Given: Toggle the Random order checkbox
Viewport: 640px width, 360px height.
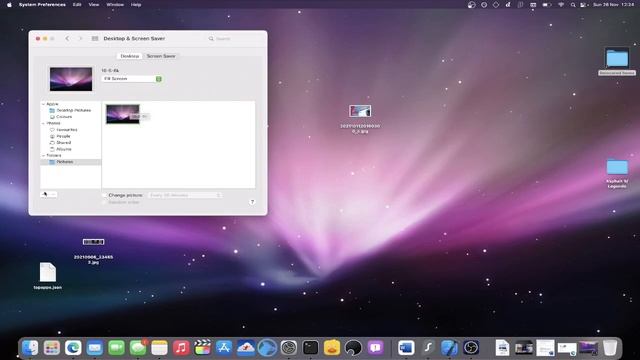Looking at the screenshot, I should click(x=104, y=202).
